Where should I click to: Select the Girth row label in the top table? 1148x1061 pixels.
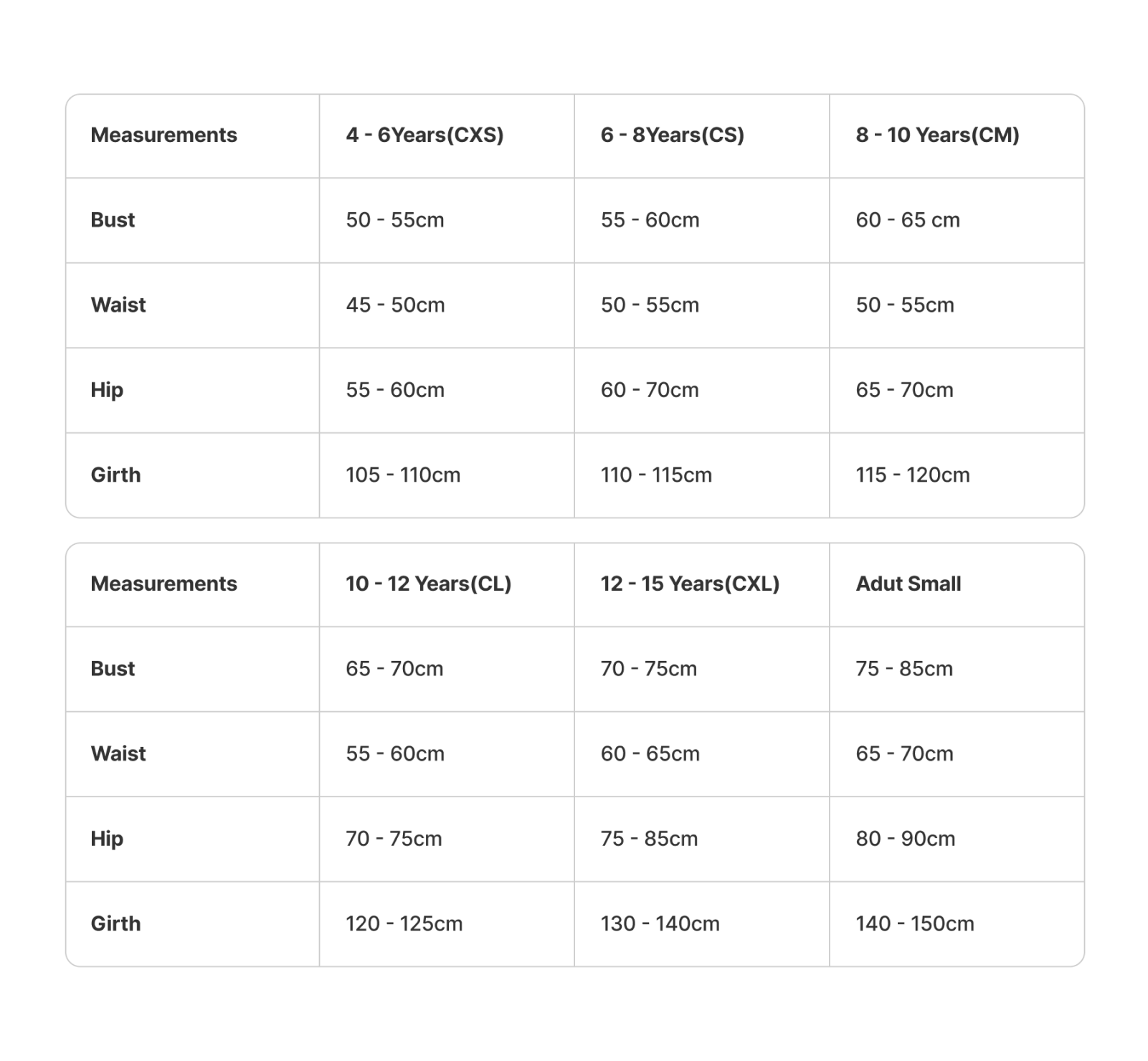[x=115, y=475]
